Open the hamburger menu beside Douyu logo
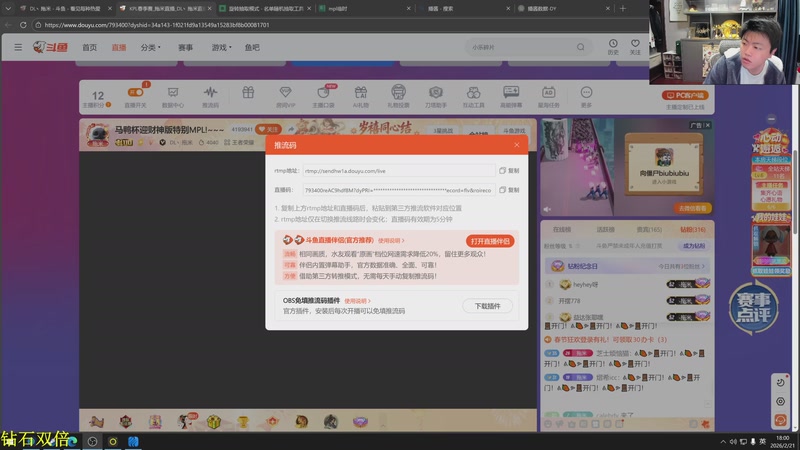 tap(18, 47)
